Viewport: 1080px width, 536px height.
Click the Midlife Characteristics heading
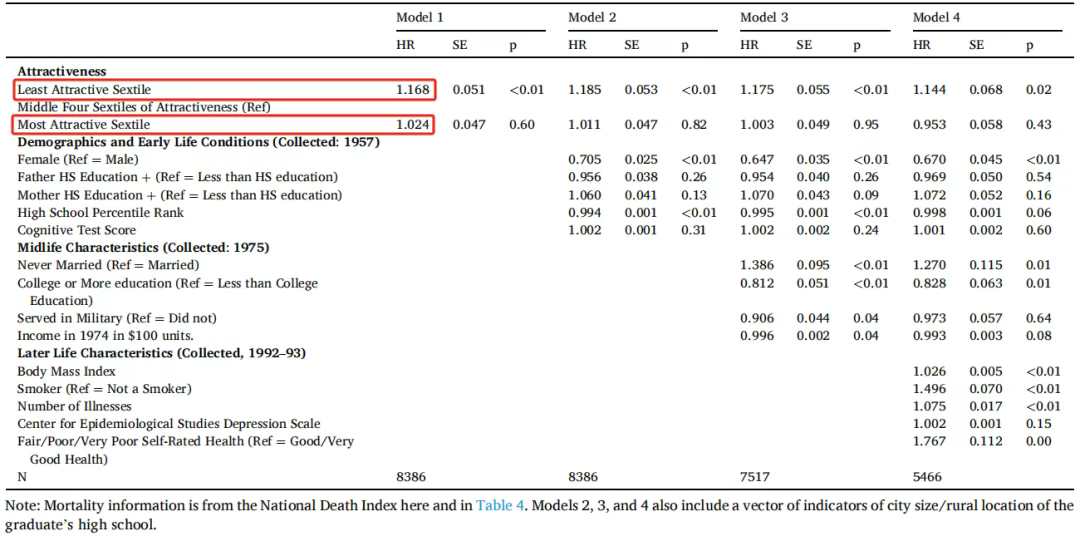(x=143, y=247)
